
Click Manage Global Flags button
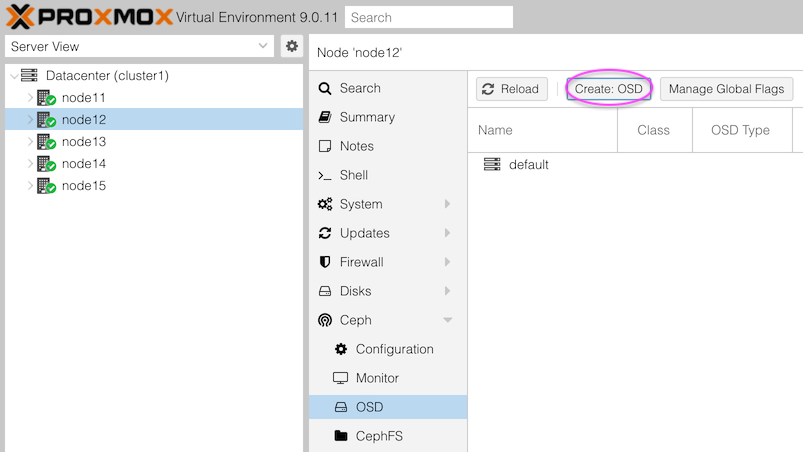(726, 89)
